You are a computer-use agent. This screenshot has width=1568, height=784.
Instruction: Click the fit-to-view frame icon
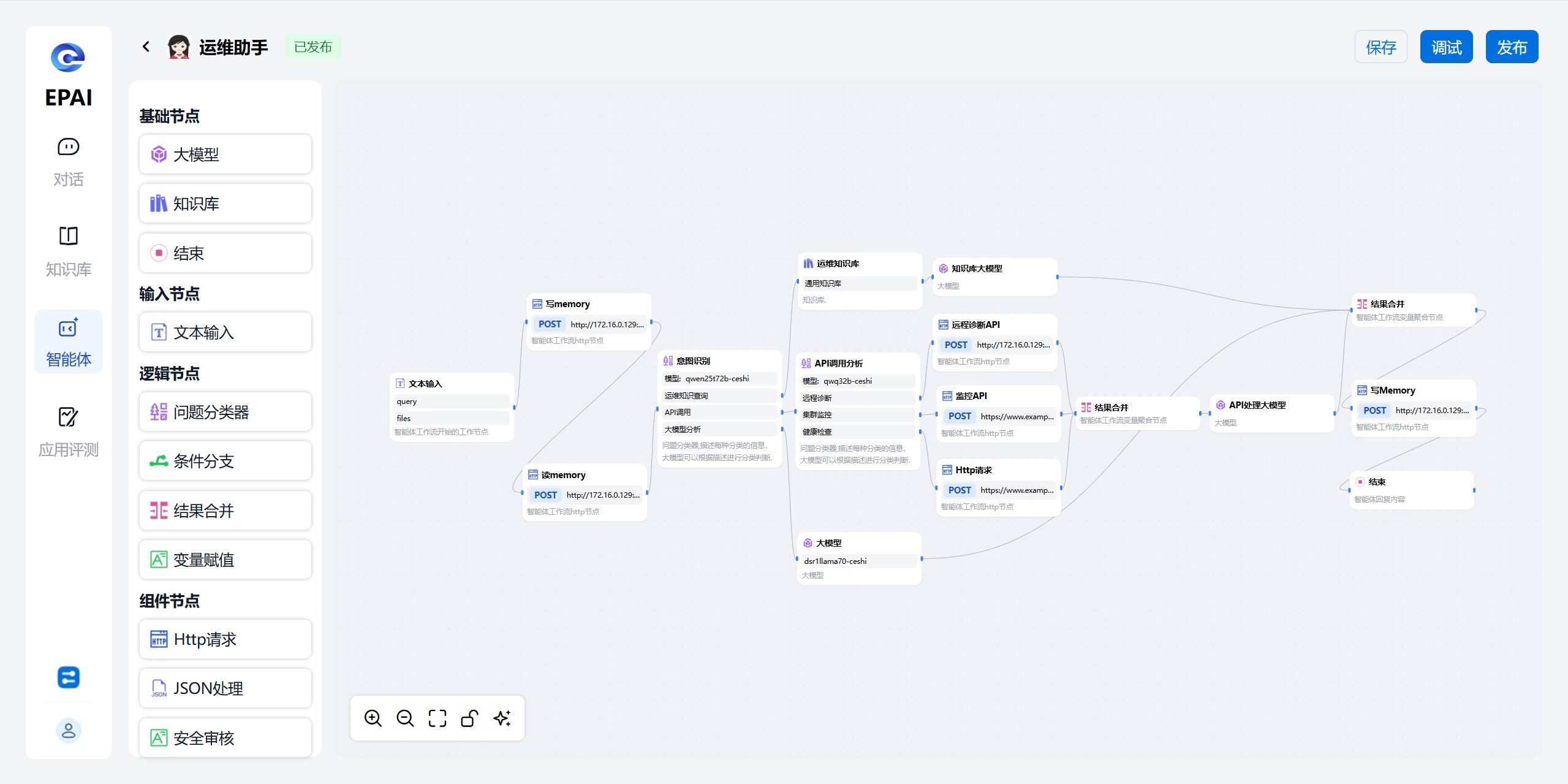pos(437,718)
